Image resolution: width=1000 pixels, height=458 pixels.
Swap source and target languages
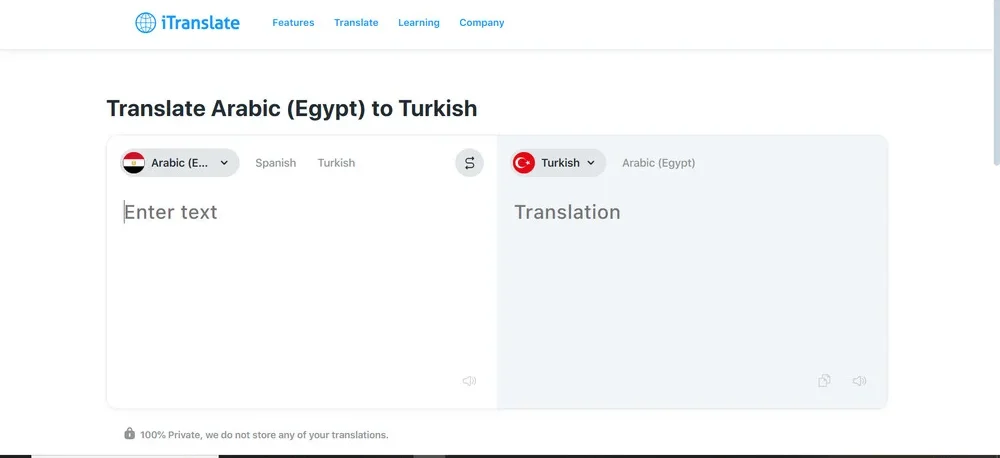coord(469,163)
